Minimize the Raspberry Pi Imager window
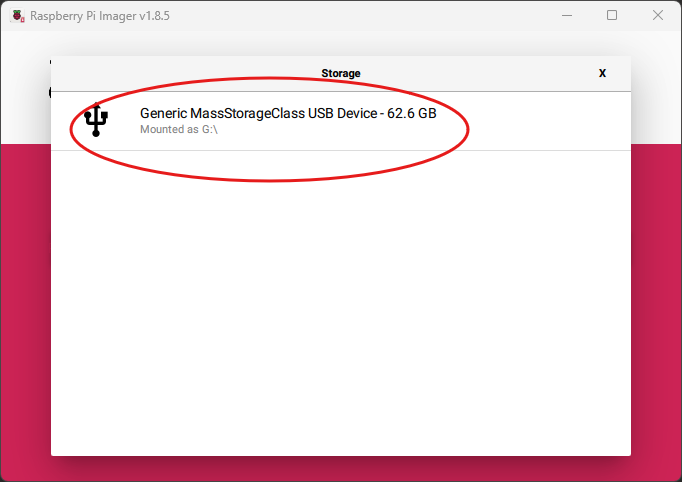The width and height of the screenshot is (682, 482). pyautogui.click(x=566, y=15)
